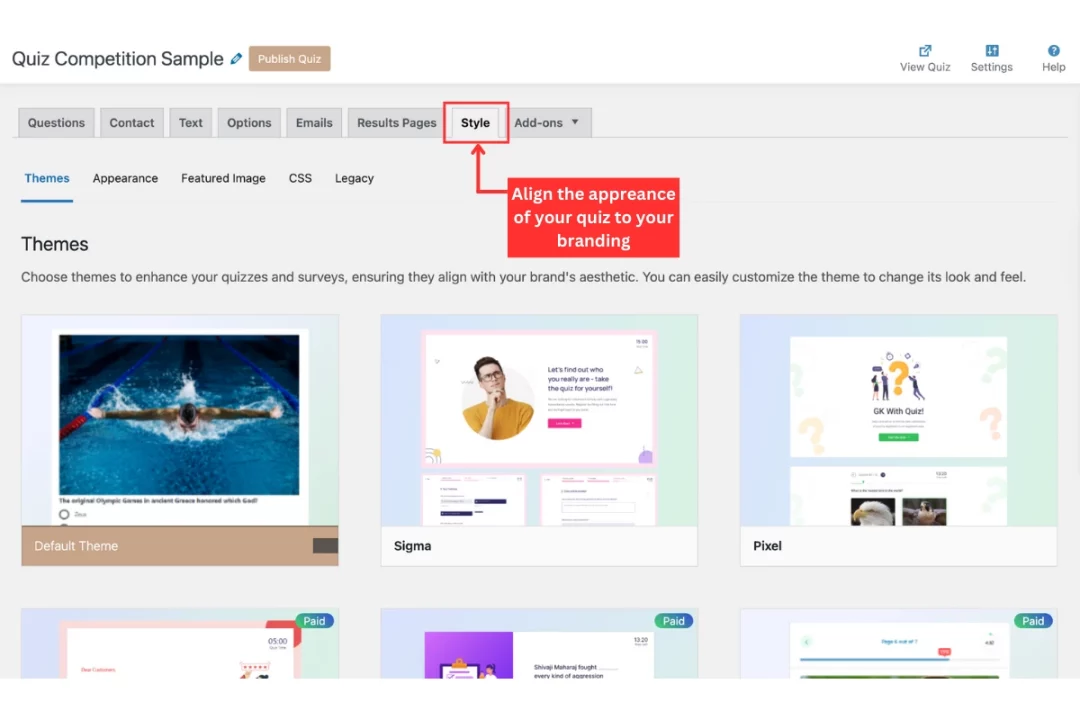Open the Appearance sub-tab

click(125, 178)
